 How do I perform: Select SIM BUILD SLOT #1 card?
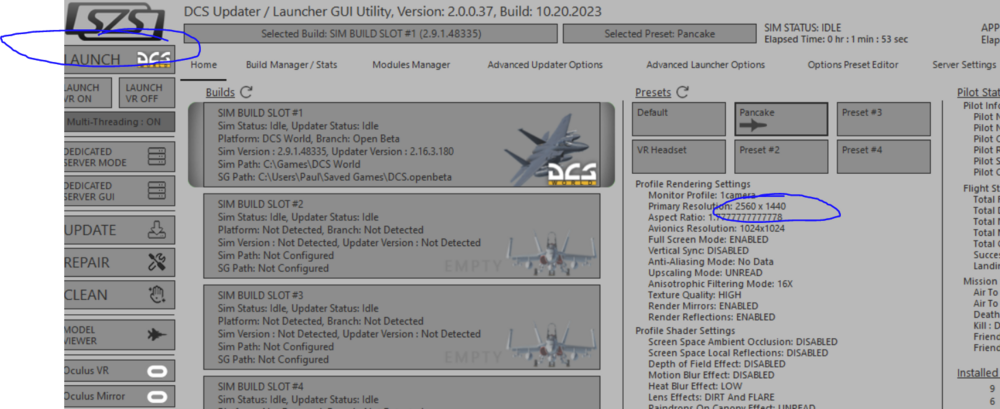click(x=402, y=144)
